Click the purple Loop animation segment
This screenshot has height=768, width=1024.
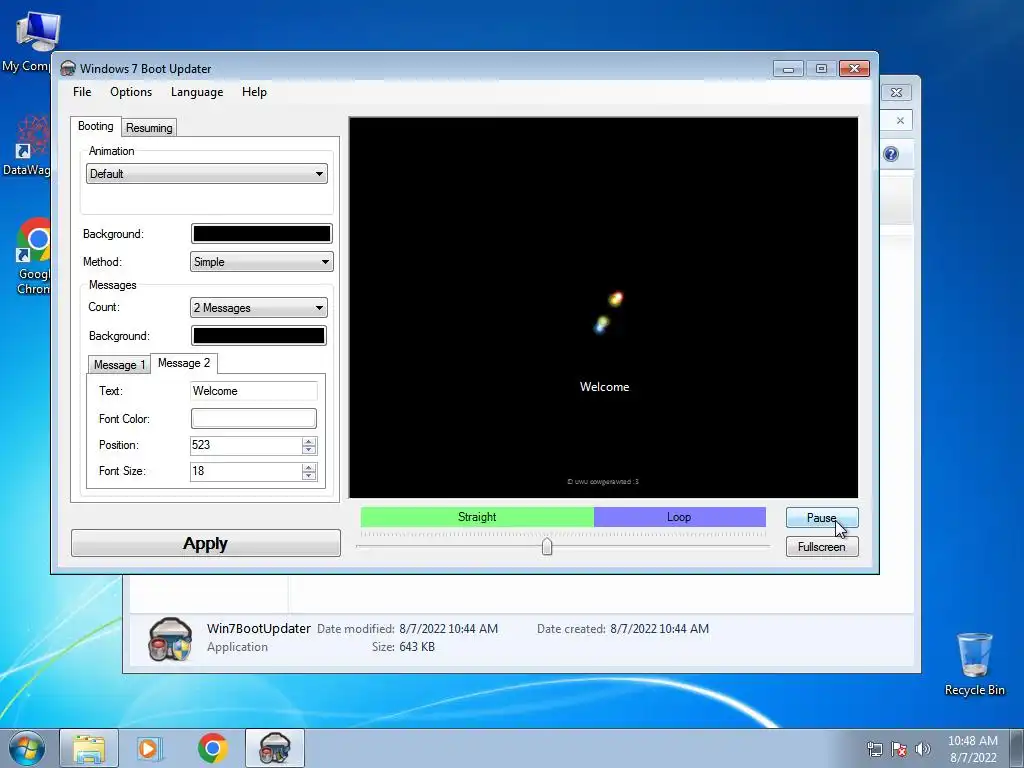[679, 517]
